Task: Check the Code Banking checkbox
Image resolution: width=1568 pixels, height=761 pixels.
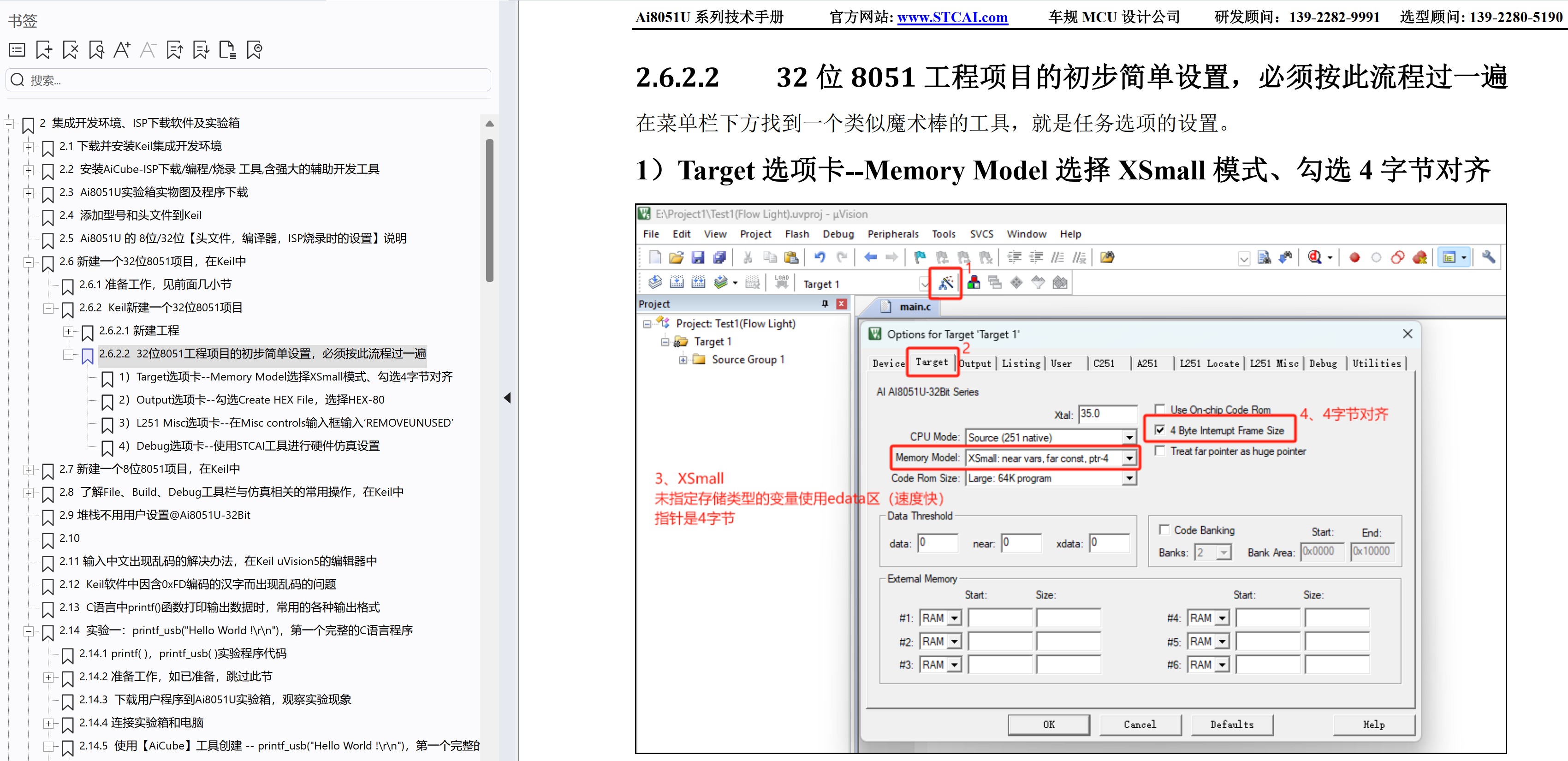Action: click(1164, 529)
